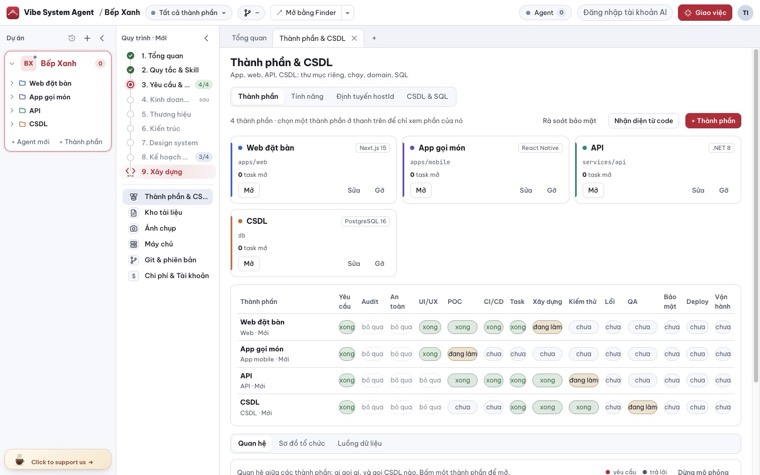Click Mở on the CSDL card

[249, 264]
